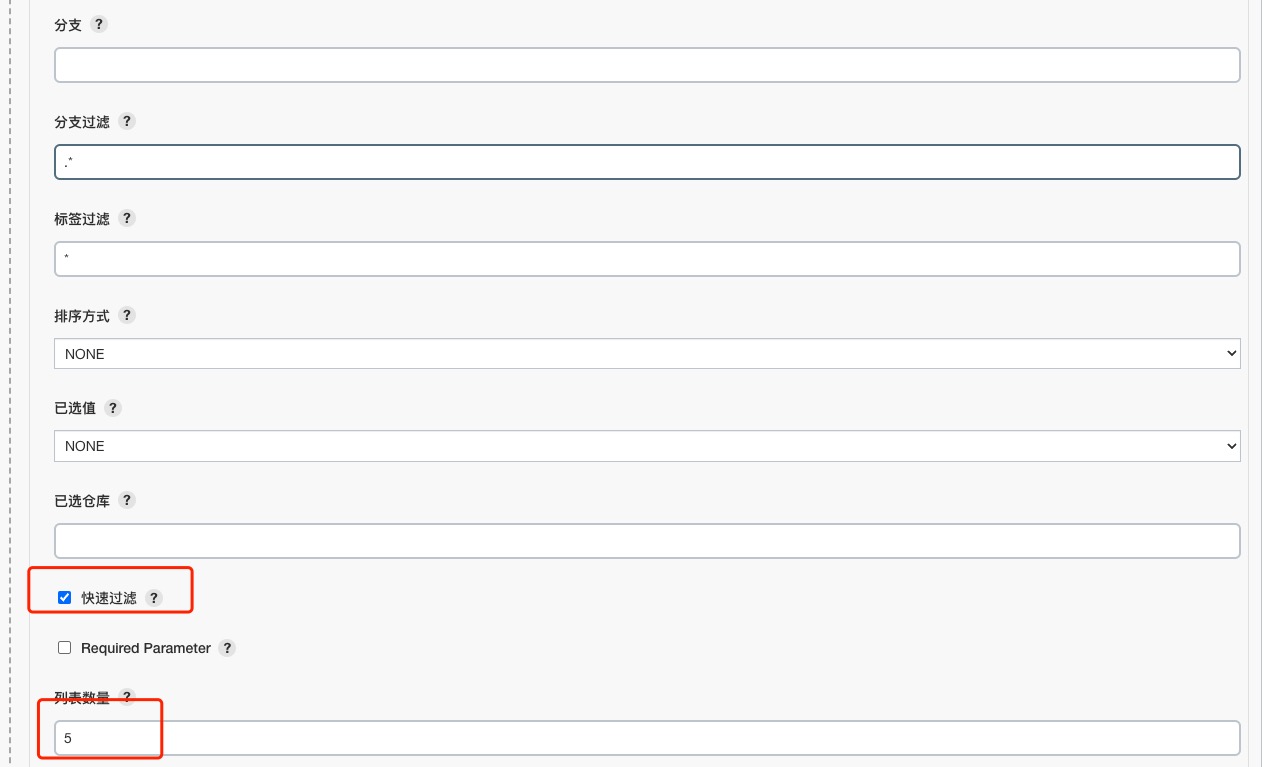Click the help icon beside 已选仓库
1271x767 pixels.
tap(126, 500)
